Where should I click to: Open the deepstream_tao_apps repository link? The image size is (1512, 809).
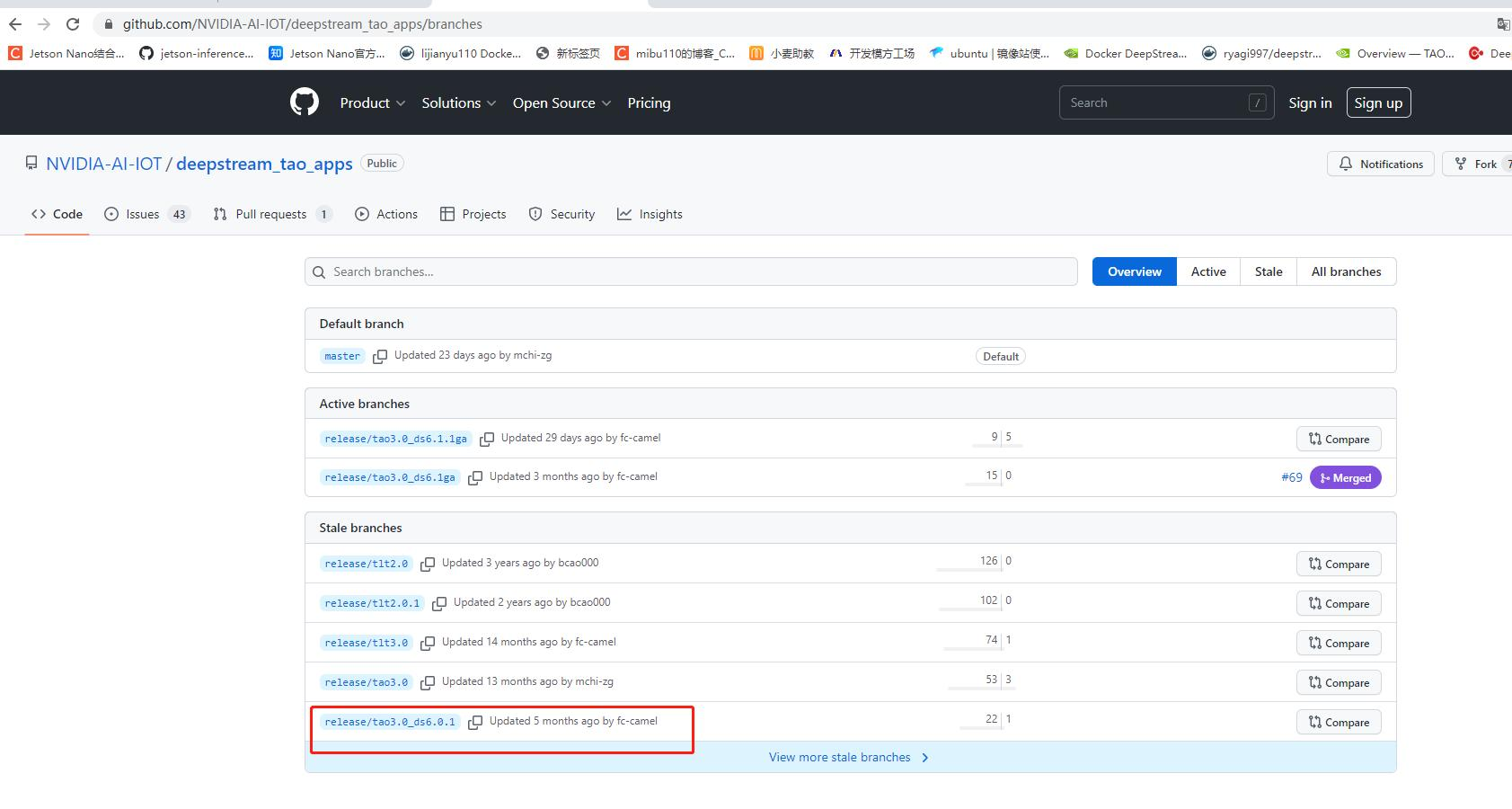pos(264,164)
